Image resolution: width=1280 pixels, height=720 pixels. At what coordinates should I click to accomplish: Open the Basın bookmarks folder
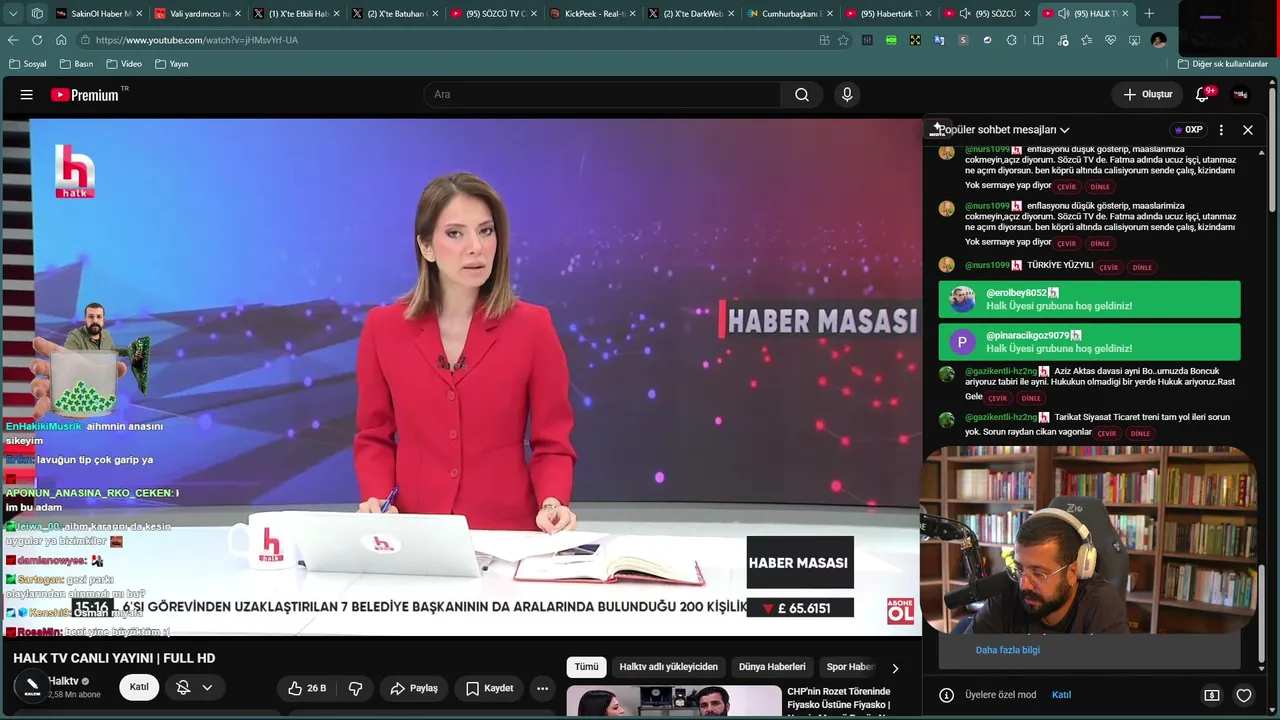(77, 64)
